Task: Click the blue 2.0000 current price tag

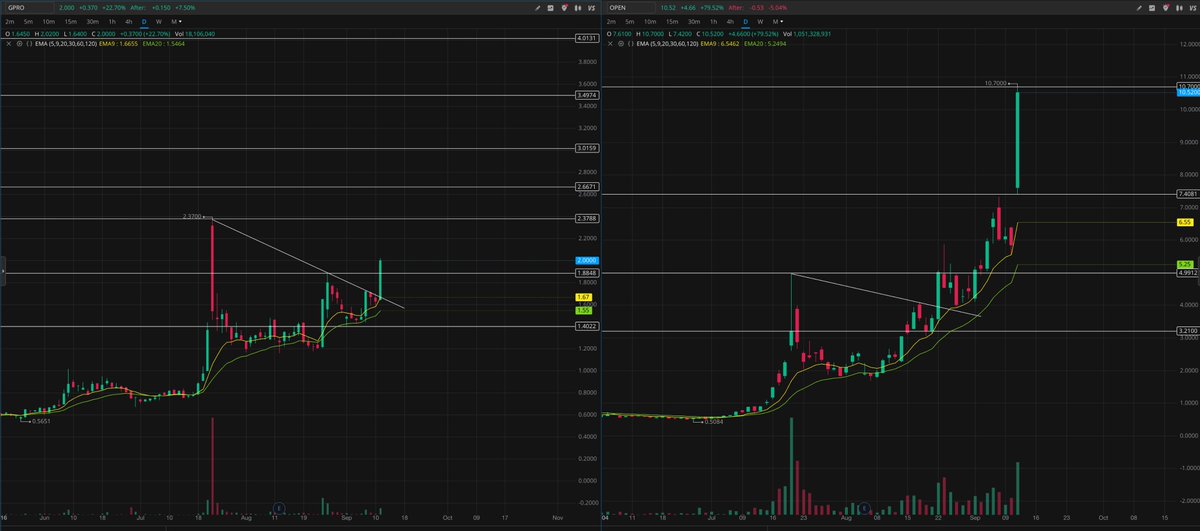Action: point(586,260)
